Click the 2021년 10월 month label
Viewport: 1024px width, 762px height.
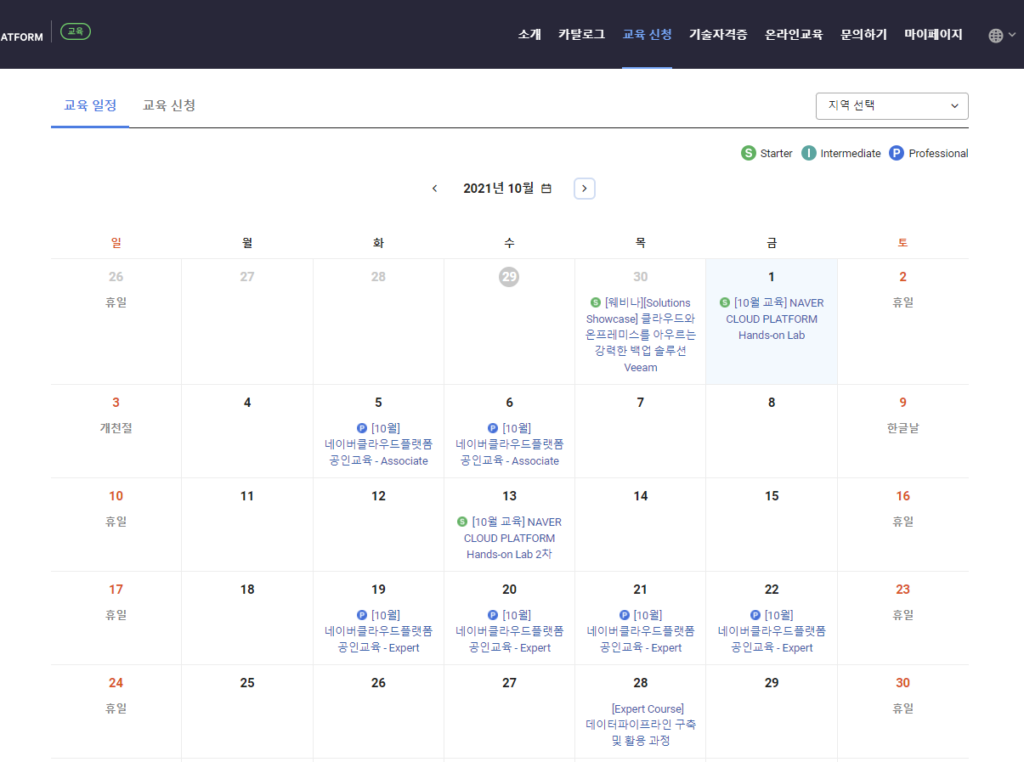point(498,189)
